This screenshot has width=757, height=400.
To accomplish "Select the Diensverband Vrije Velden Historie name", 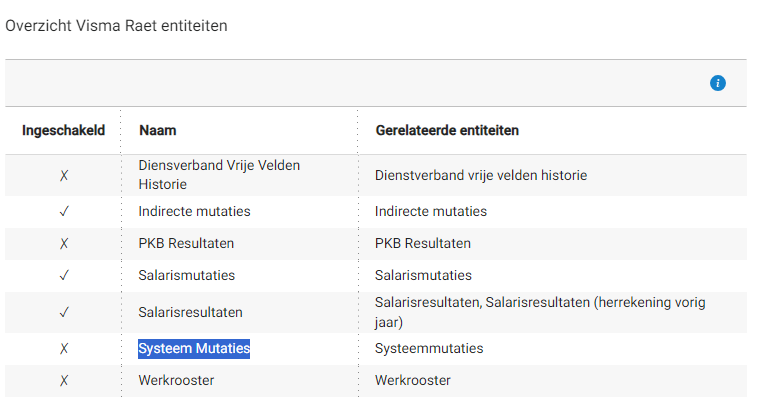I will click(219, 175).
